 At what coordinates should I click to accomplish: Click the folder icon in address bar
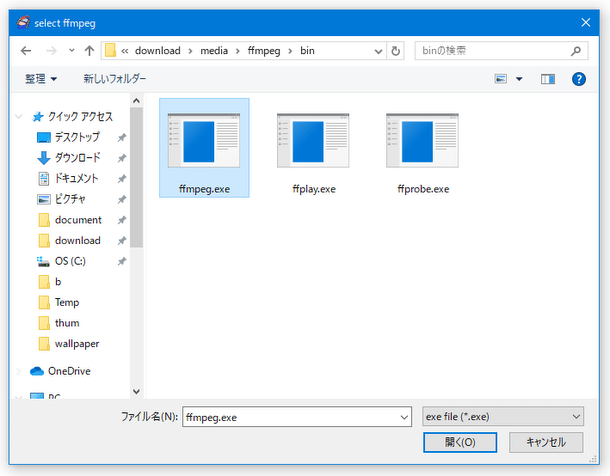click(x=110, y=51)
